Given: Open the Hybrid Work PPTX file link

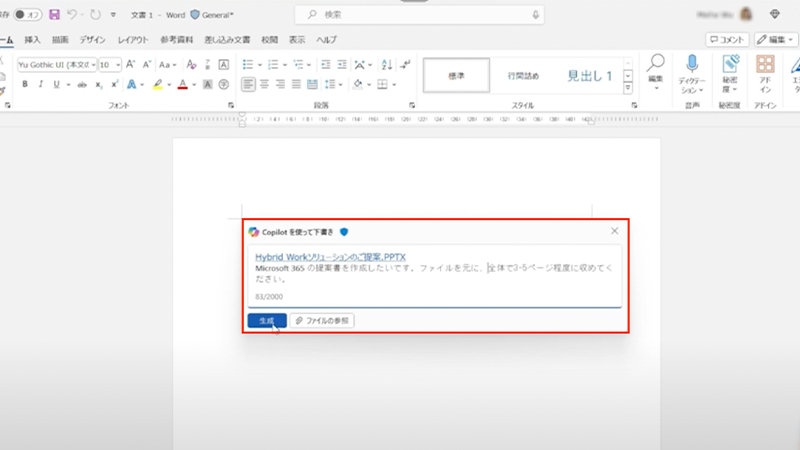Looking at the screenshot, I should (x=330, y=257).
